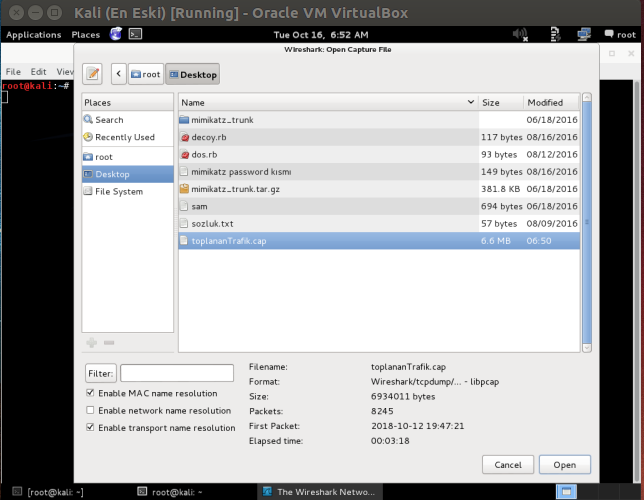Select the root path button
Screen dimensions: 644x500
(x=146, y=74)
